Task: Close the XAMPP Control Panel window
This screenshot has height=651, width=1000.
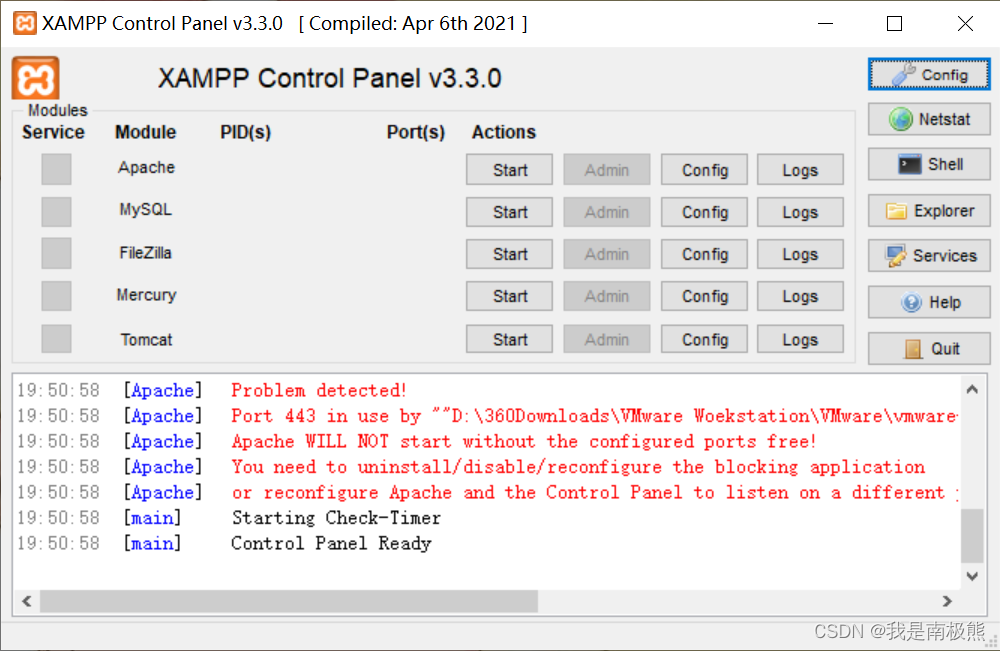Action: click(965, 24)
